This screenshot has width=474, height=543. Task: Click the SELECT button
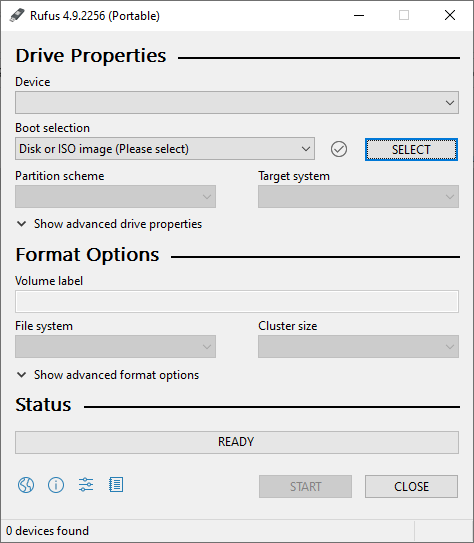click(411, 150)
